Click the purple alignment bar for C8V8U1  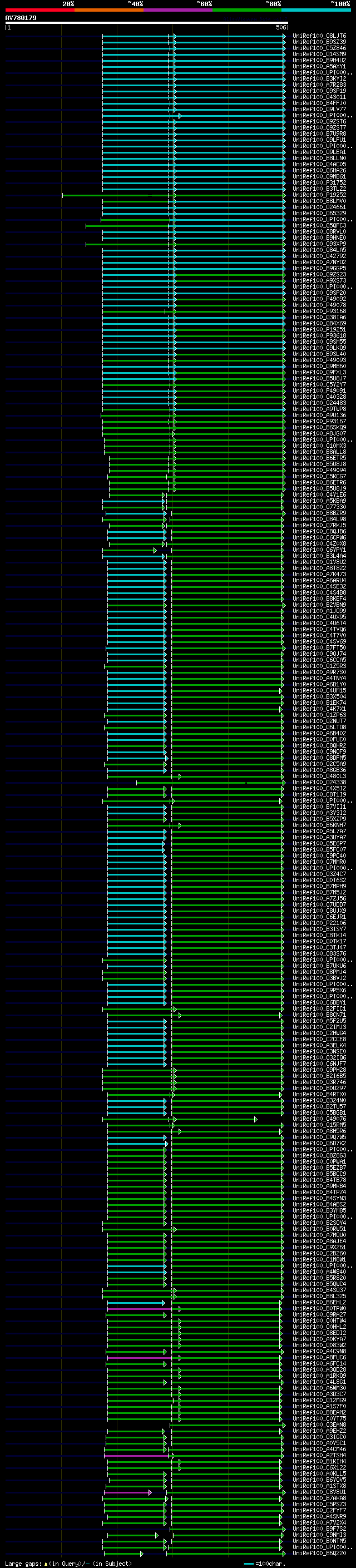click(127, 1492)
